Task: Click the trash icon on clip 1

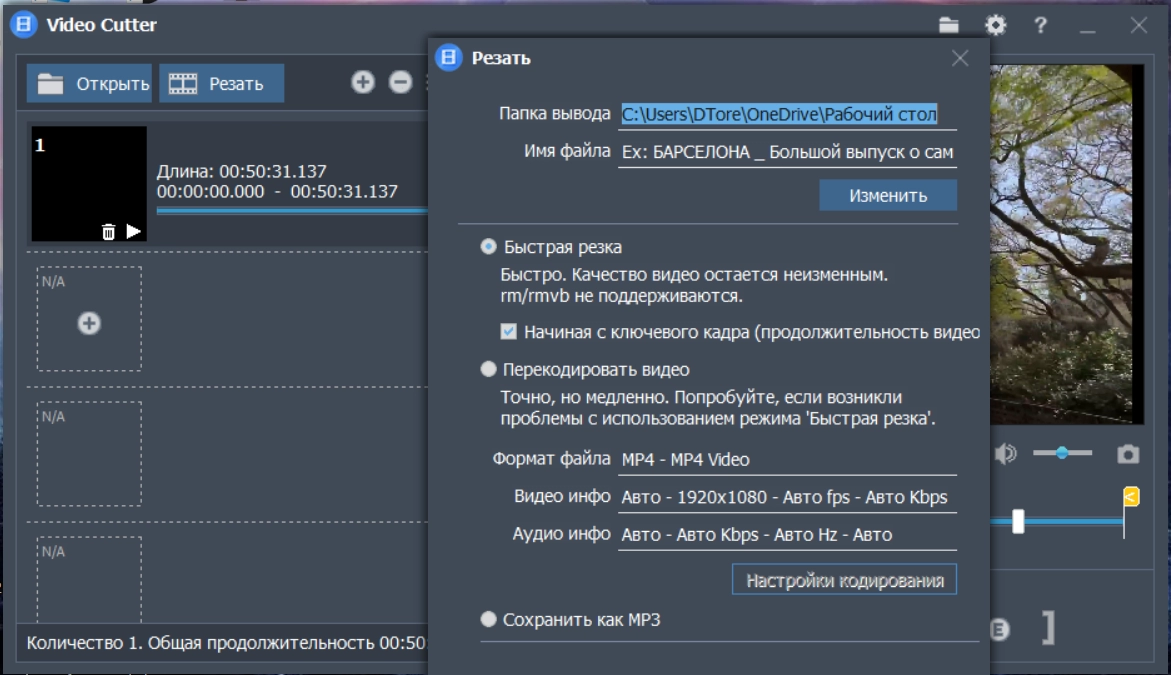Action: point(109,232)
